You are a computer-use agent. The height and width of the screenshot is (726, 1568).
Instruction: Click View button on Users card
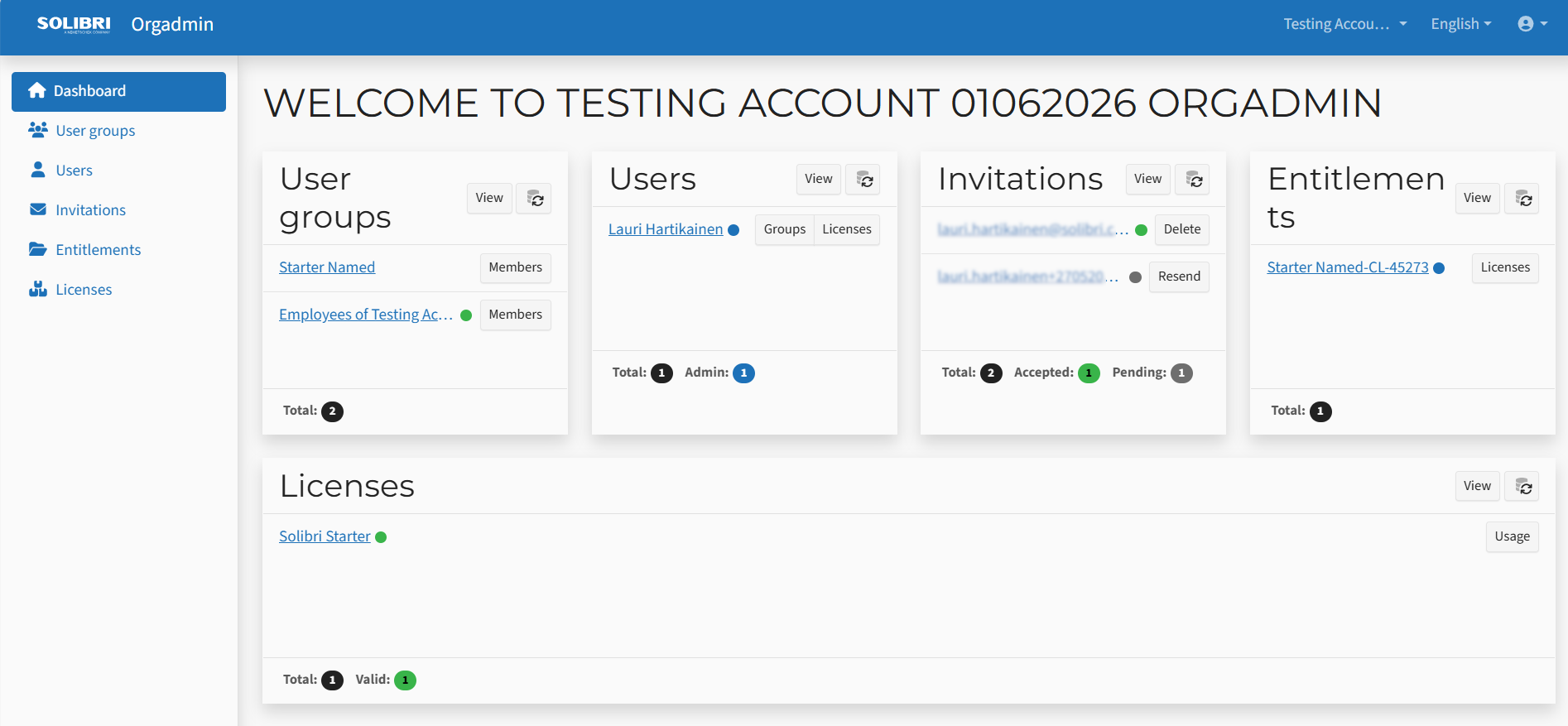[x=819, y=179]
